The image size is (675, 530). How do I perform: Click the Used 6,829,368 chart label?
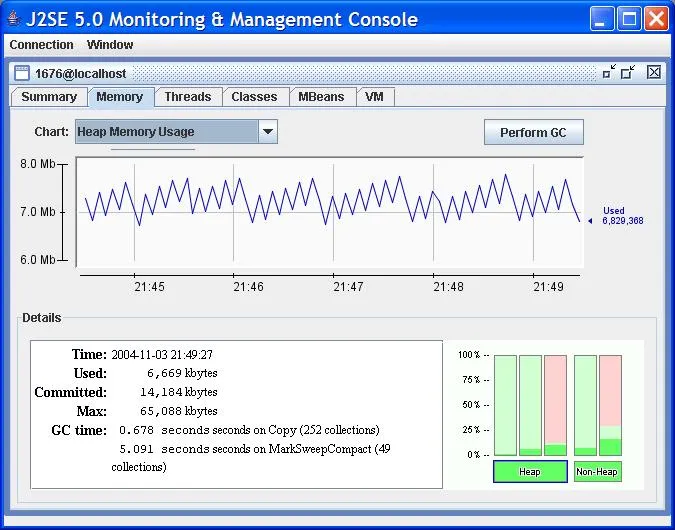(x=622, y=216)
